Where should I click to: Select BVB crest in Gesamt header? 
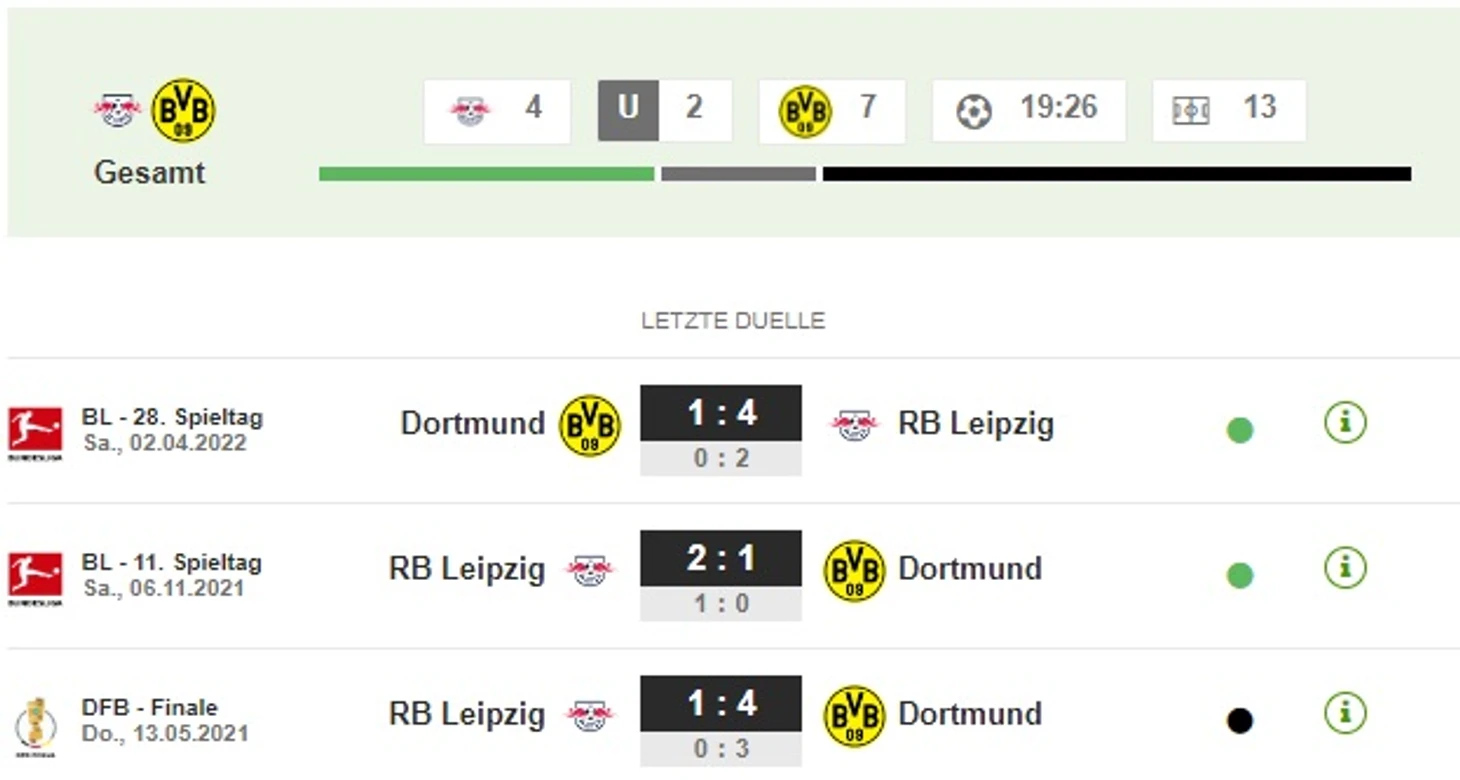click(184, 110)
